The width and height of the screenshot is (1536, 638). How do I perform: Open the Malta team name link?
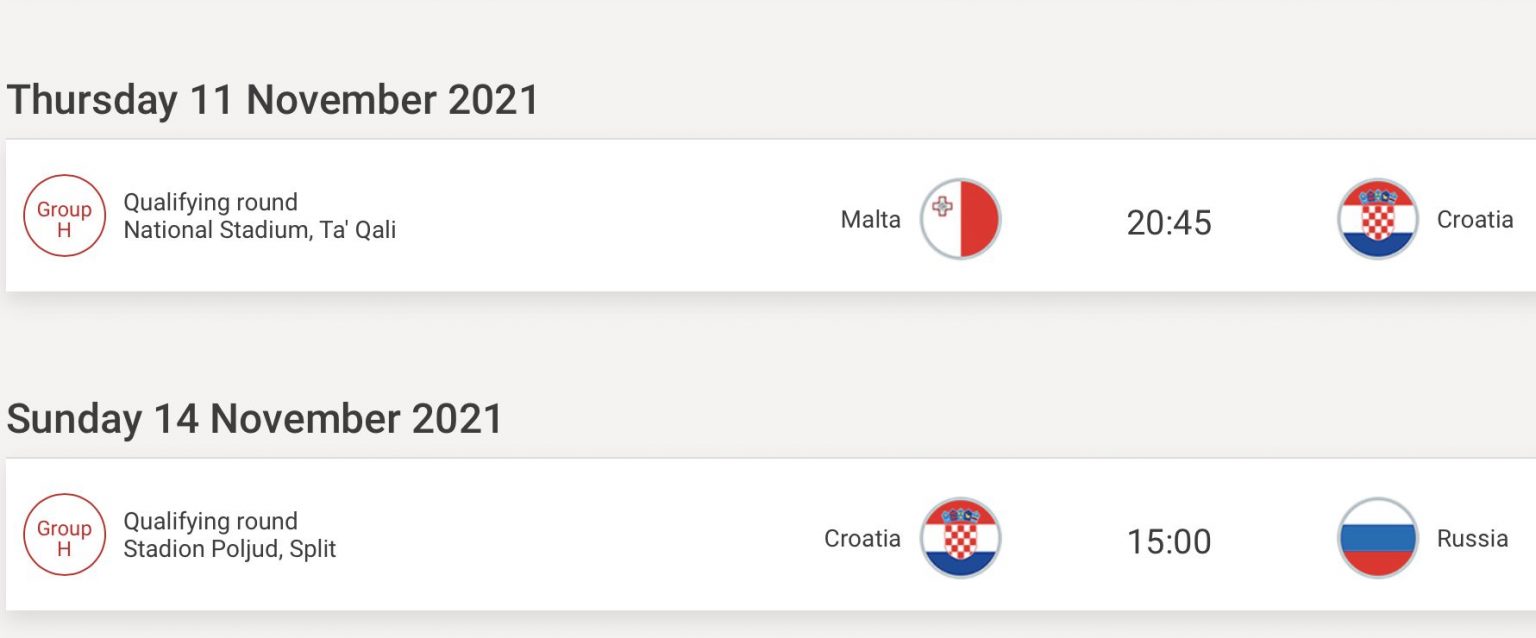click(870, 219)
